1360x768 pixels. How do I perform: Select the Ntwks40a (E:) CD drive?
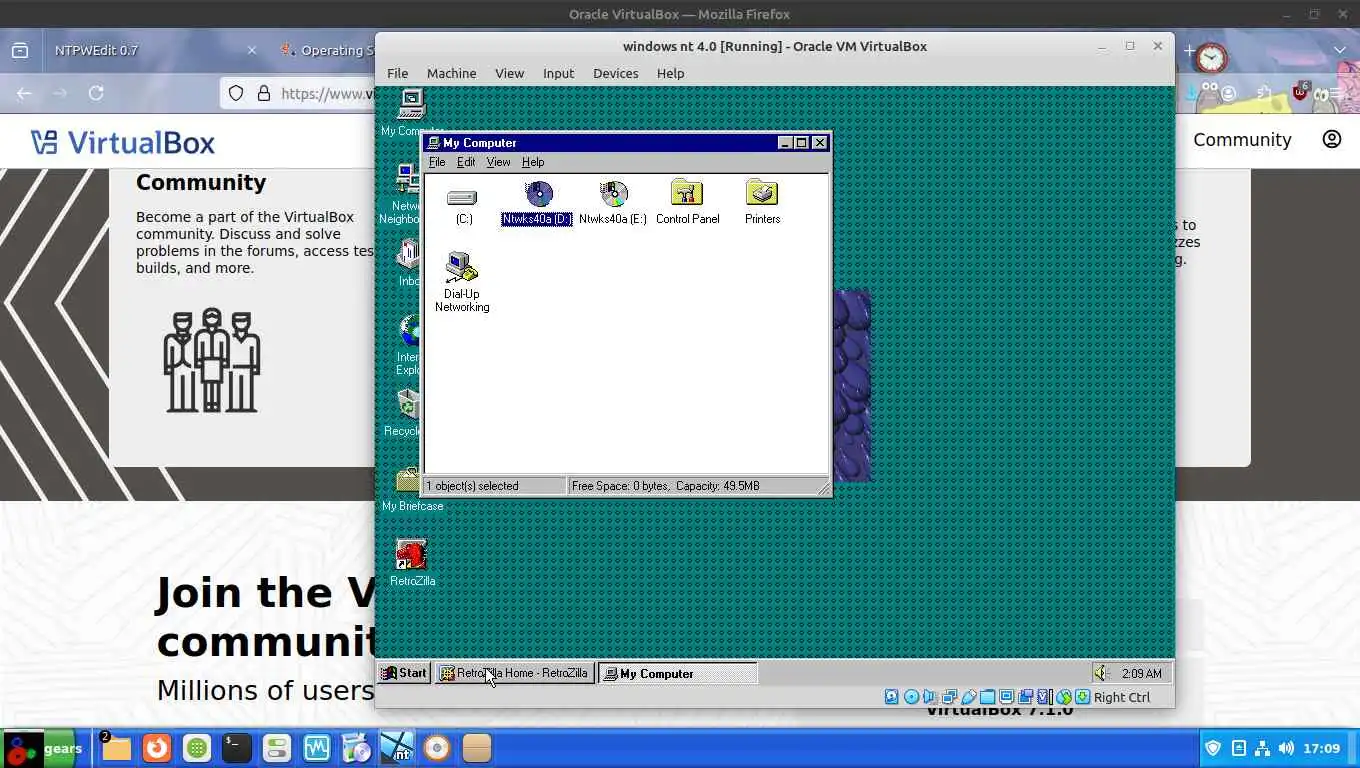613,203
